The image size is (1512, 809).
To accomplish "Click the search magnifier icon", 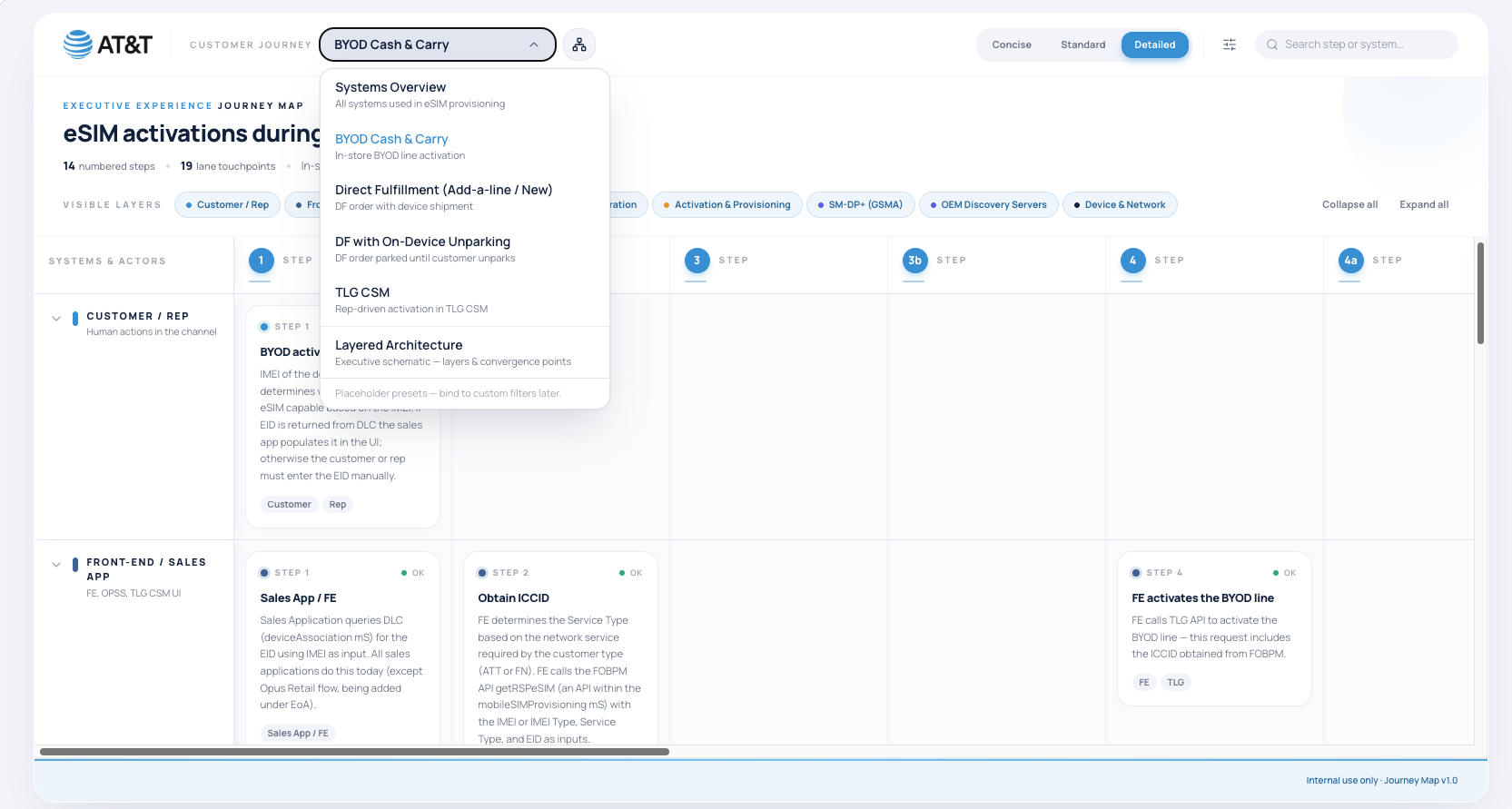I will (x=1272, y=44).
